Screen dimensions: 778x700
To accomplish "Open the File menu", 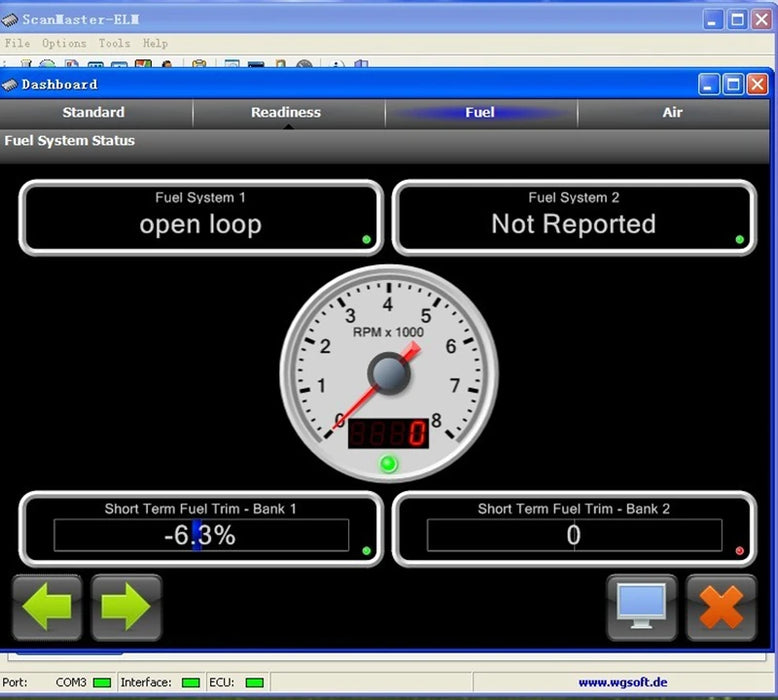I will (x=18, y=44).
